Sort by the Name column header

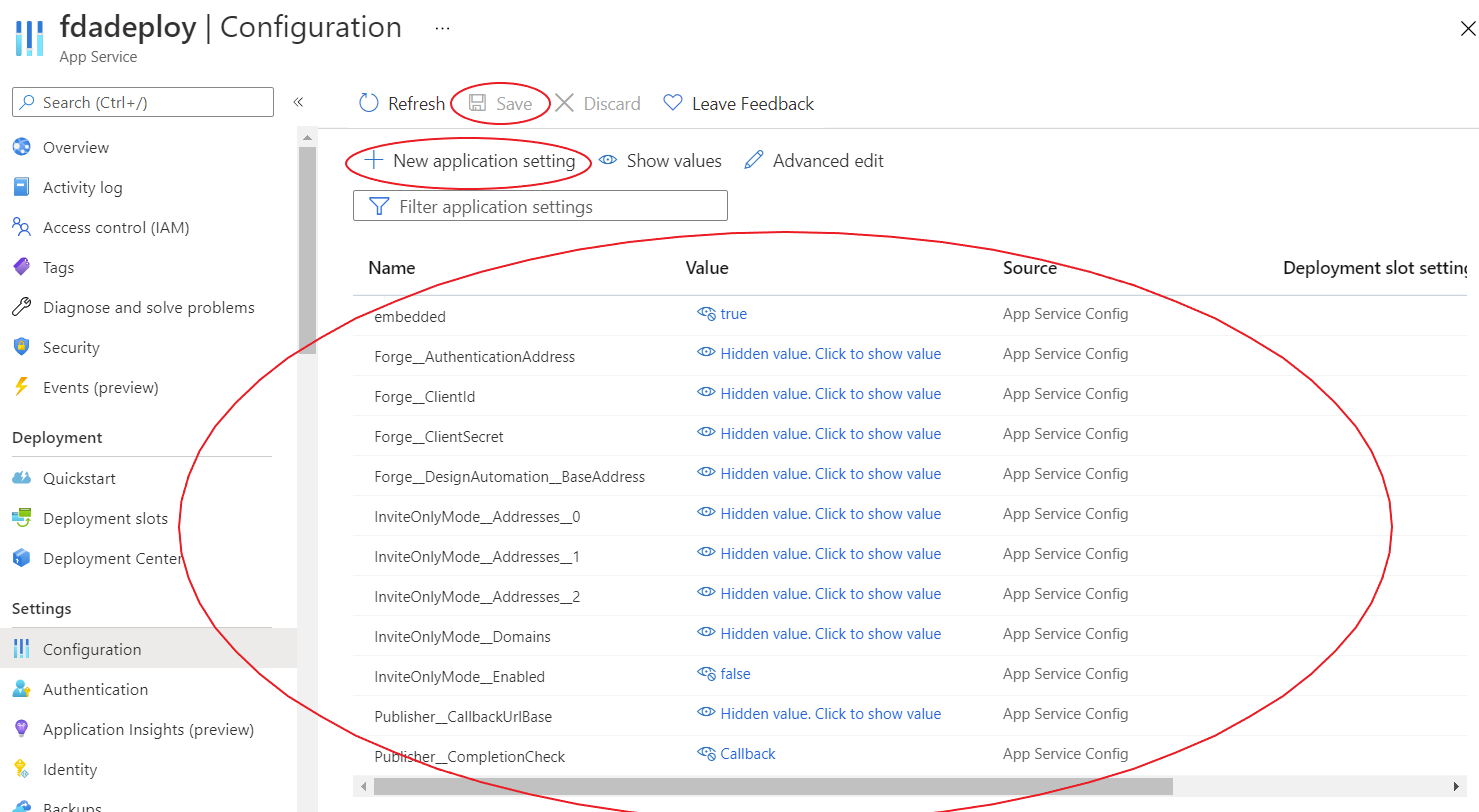pyautogui.click(x=391, y=267)
